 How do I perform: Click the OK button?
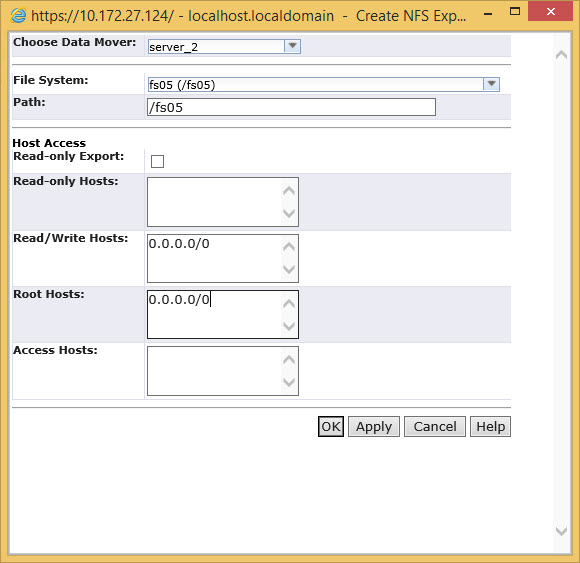(331, 427)
